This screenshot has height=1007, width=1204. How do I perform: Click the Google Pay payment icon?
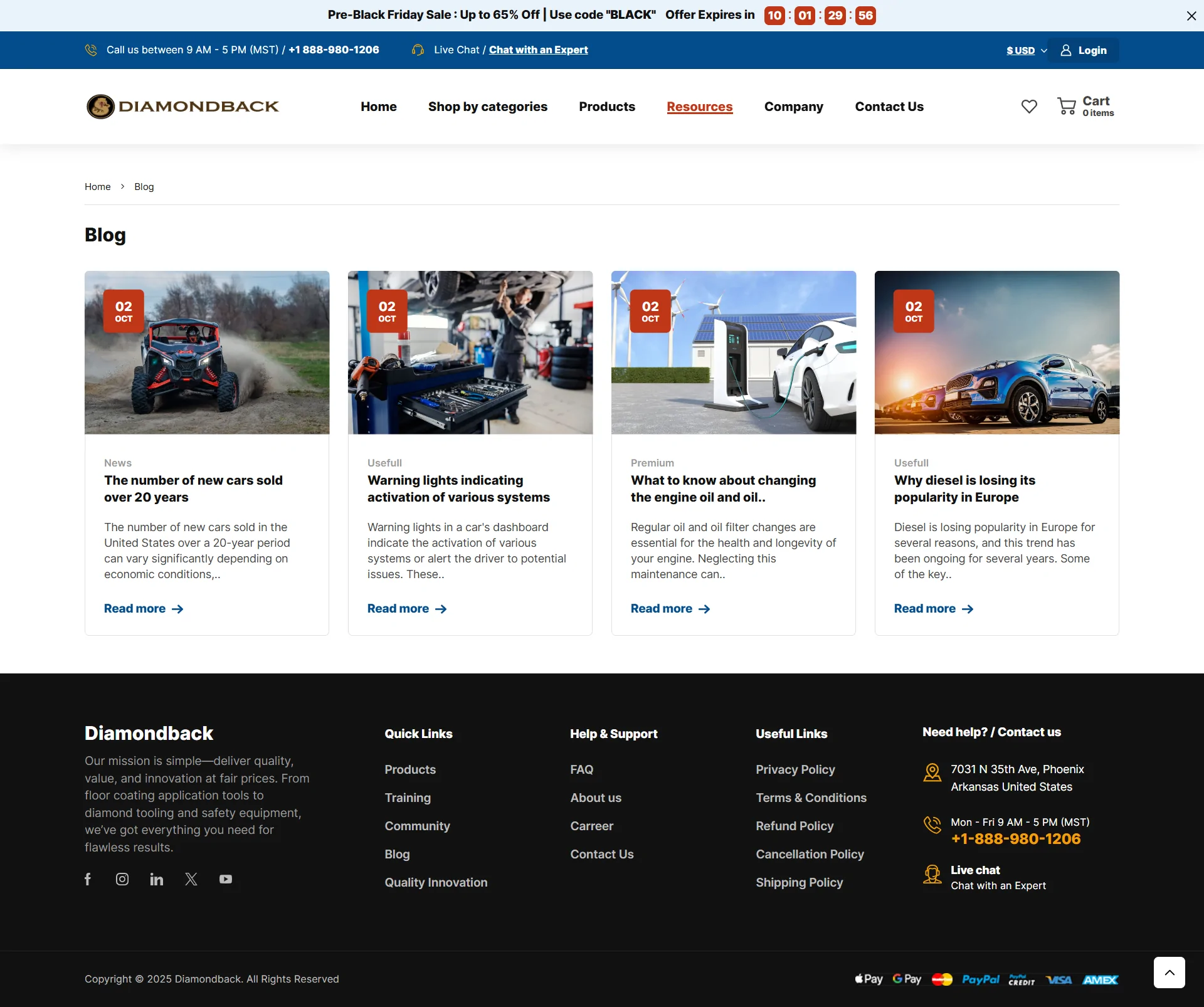(x=907, y=979)
